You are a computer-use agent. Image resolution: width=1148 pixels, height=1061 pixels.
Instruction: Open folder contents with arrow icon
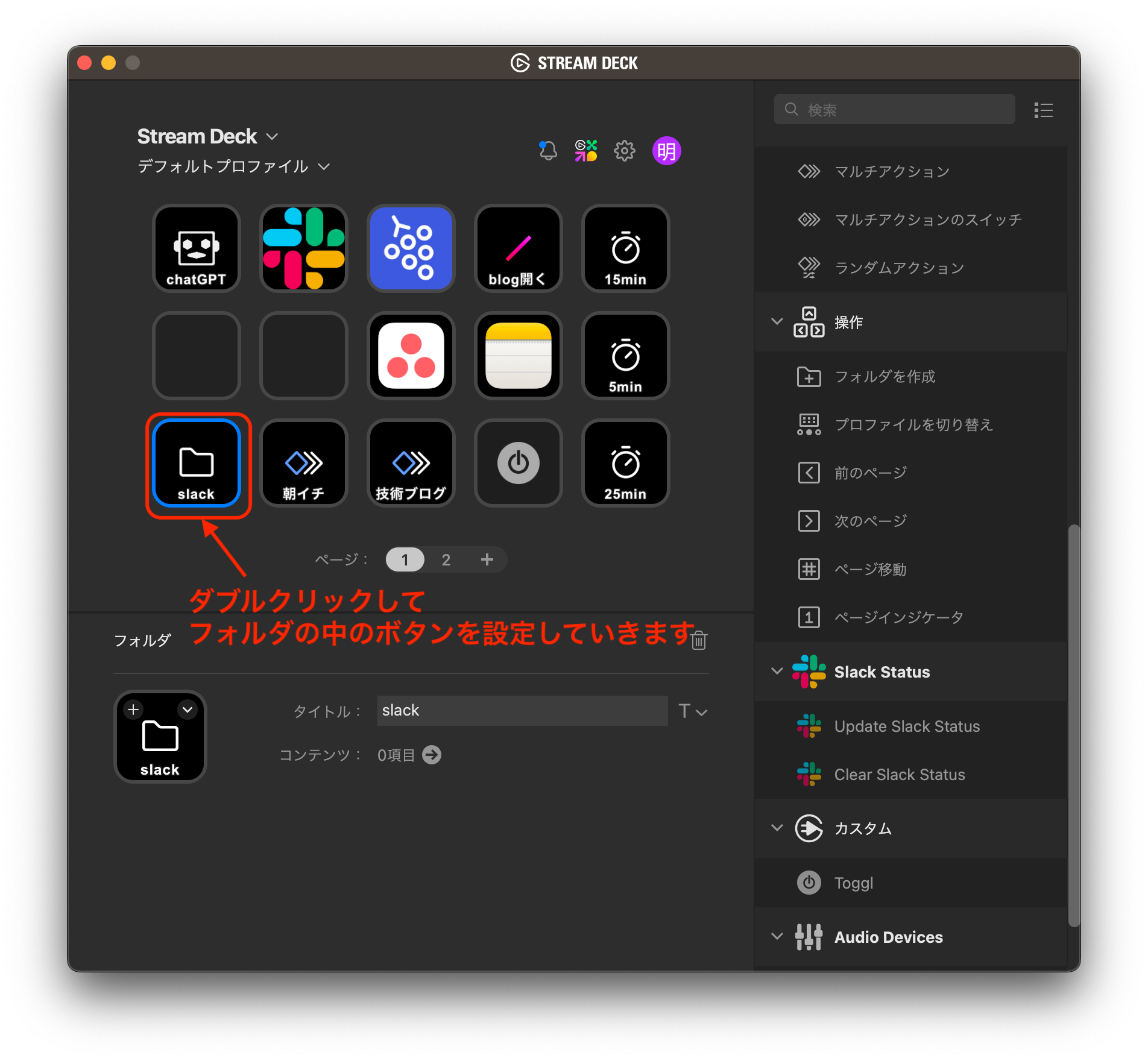432,755
